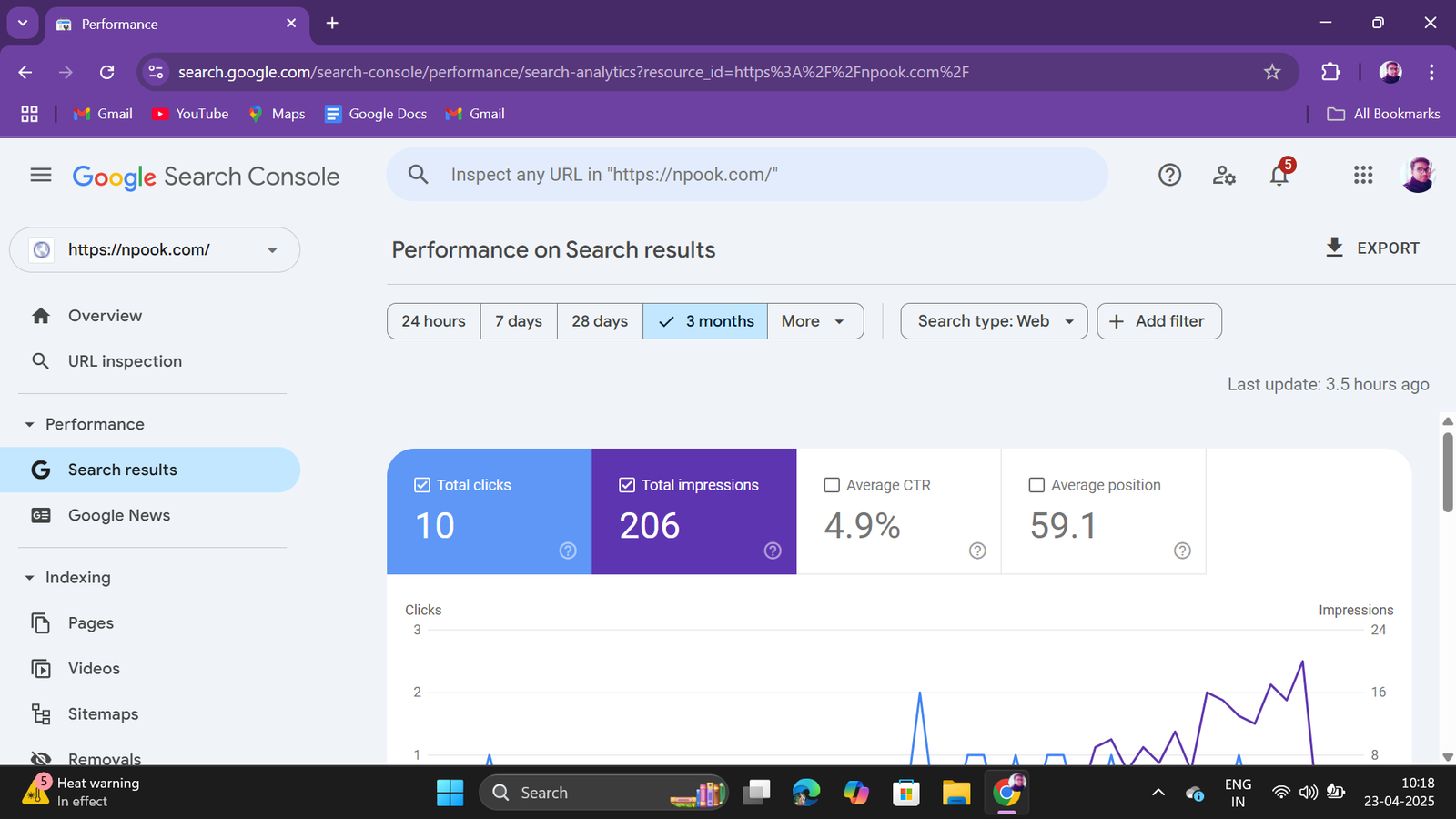Click the EXPORT button label
Viewport: 1456px width, 819px height.
[x=1388, y=248]
